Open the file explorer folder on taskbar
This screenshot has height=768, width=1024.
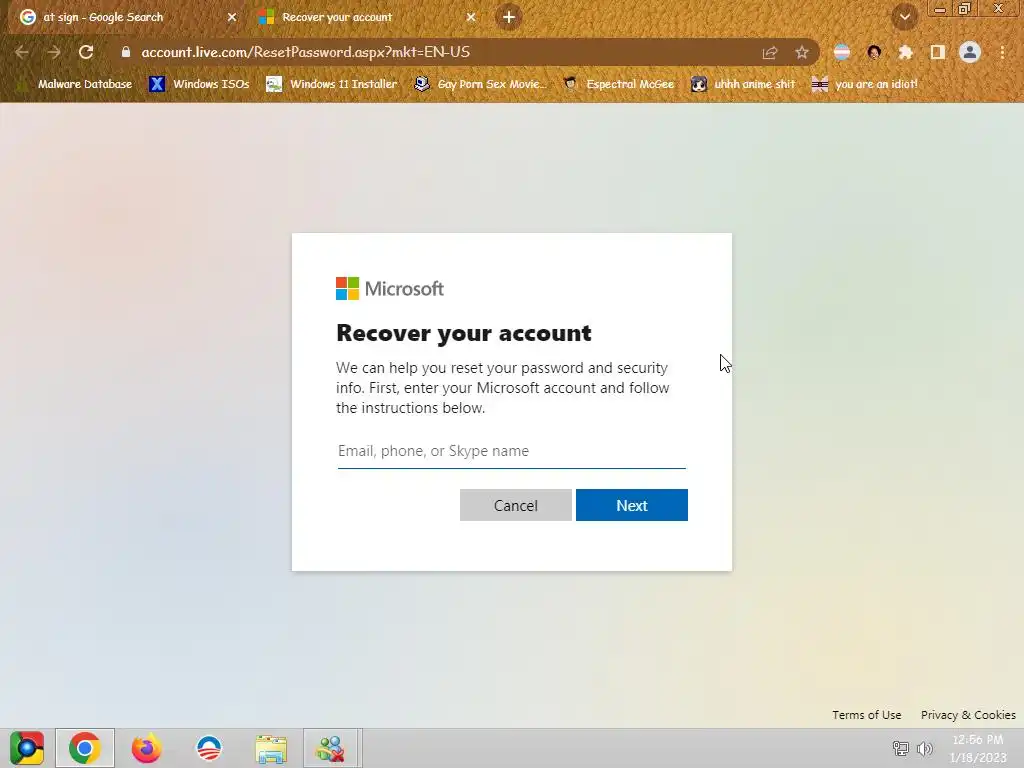point(271,749)
